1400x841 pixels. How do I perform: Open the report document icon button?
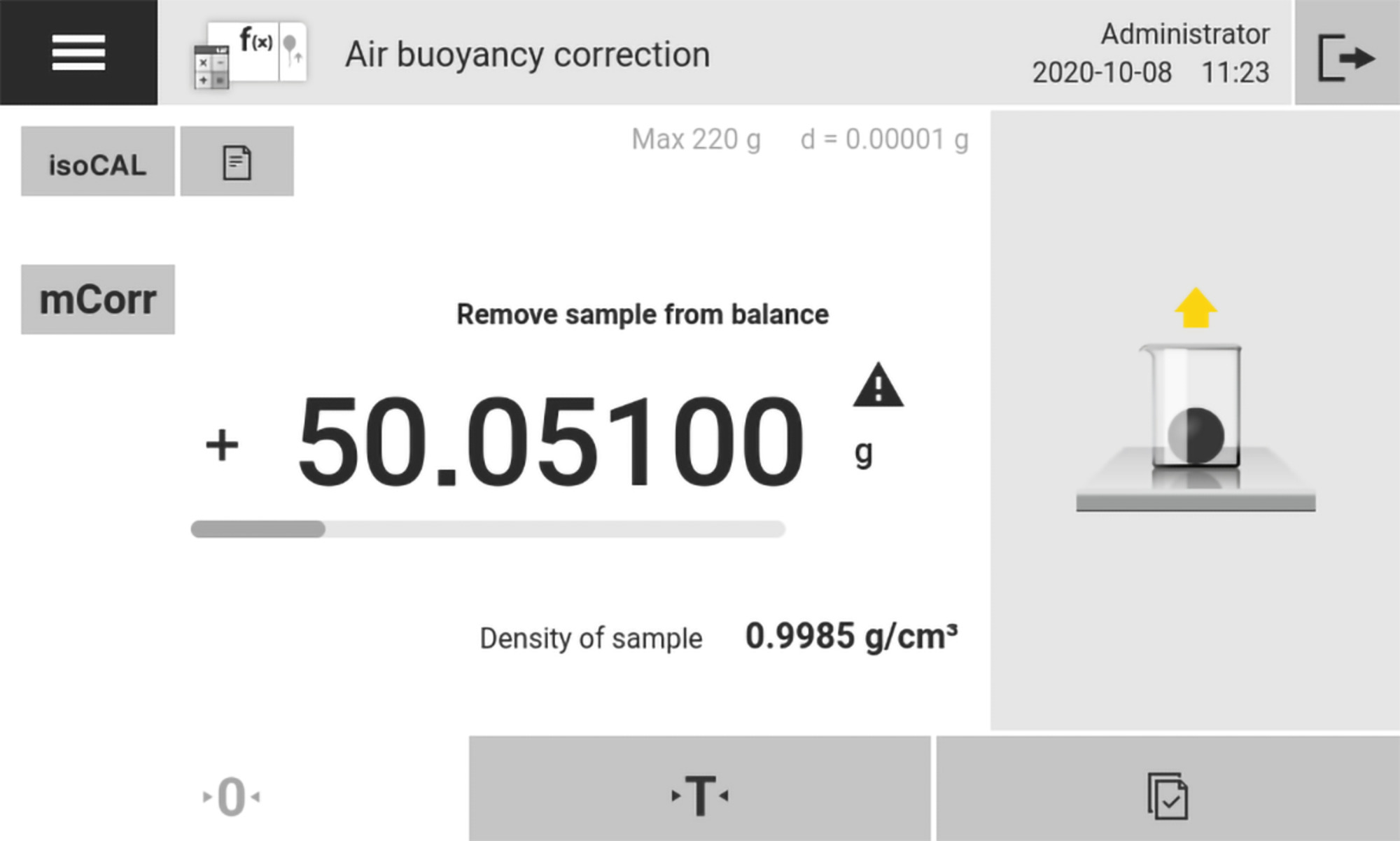[237, 162]
